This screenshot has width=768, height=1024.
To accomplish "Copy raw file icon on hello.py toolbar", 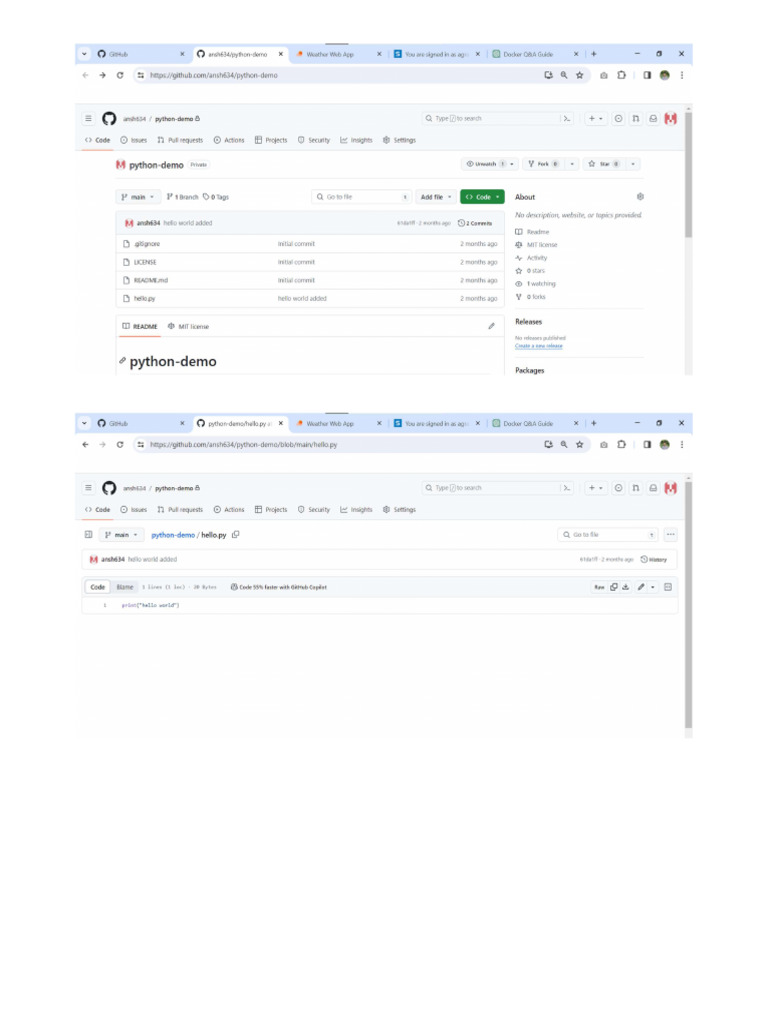I will point(614,587).
